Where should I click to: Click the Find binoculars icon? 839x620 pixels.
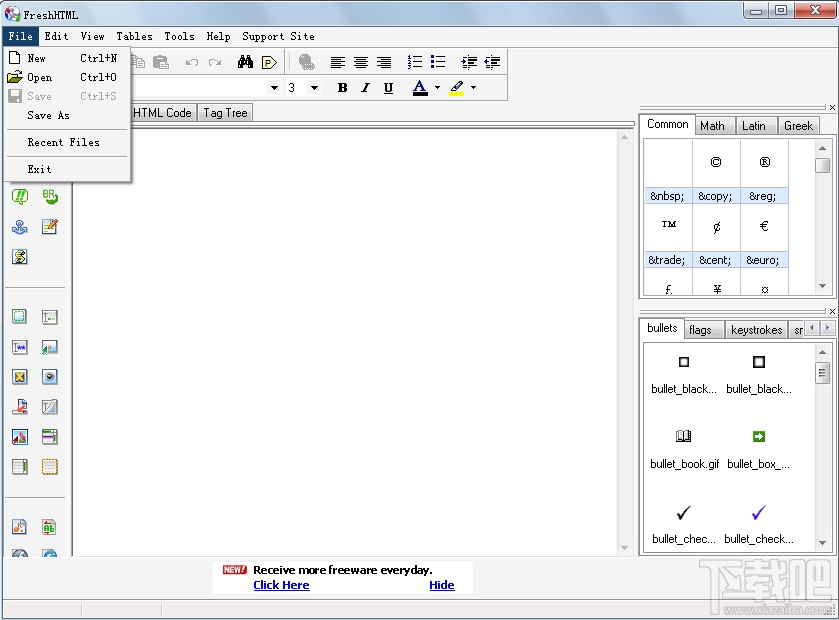(245, 62)
